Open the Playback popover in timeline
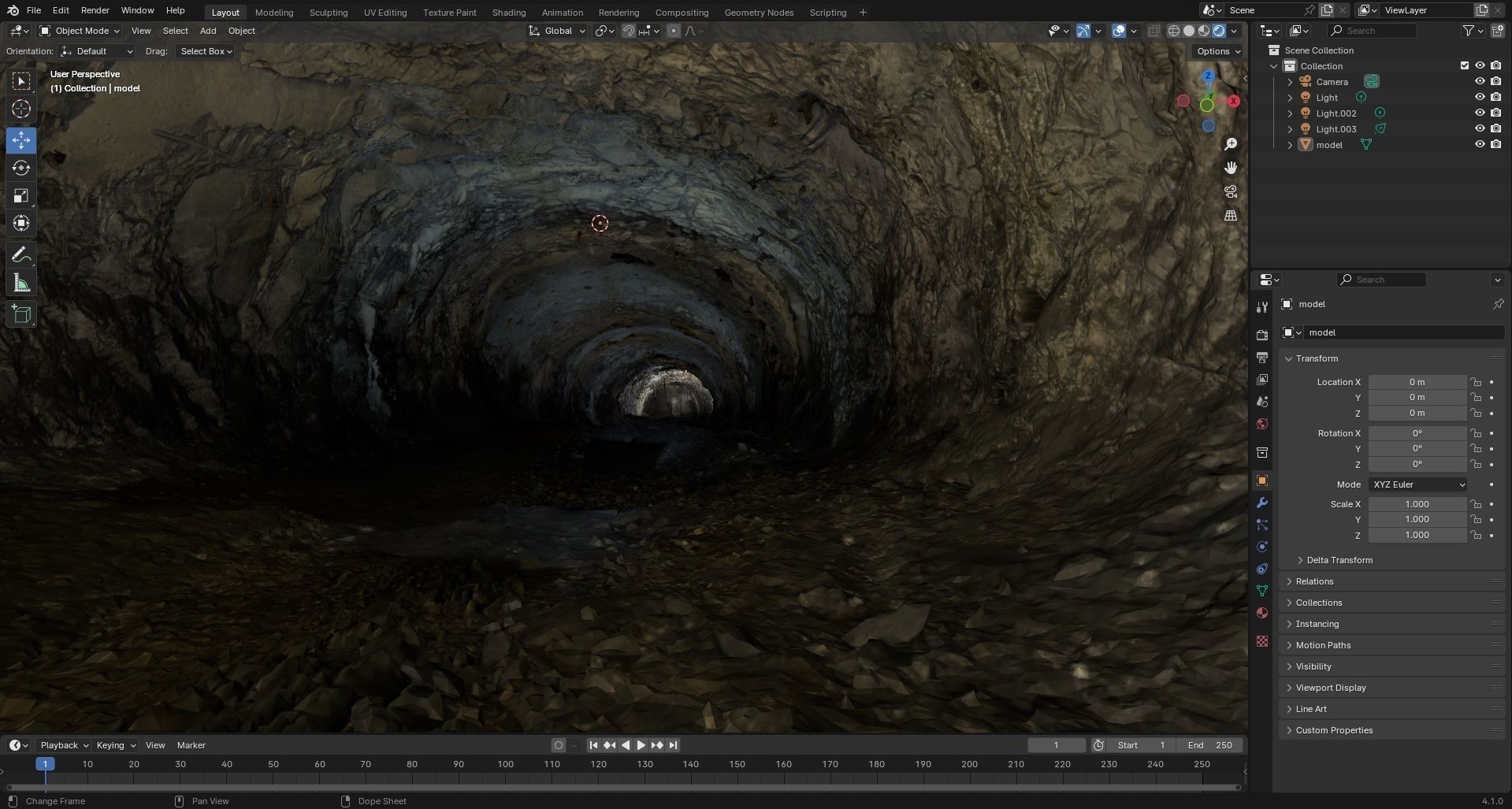The image size is (1512, 809). (x=64, y=745)
